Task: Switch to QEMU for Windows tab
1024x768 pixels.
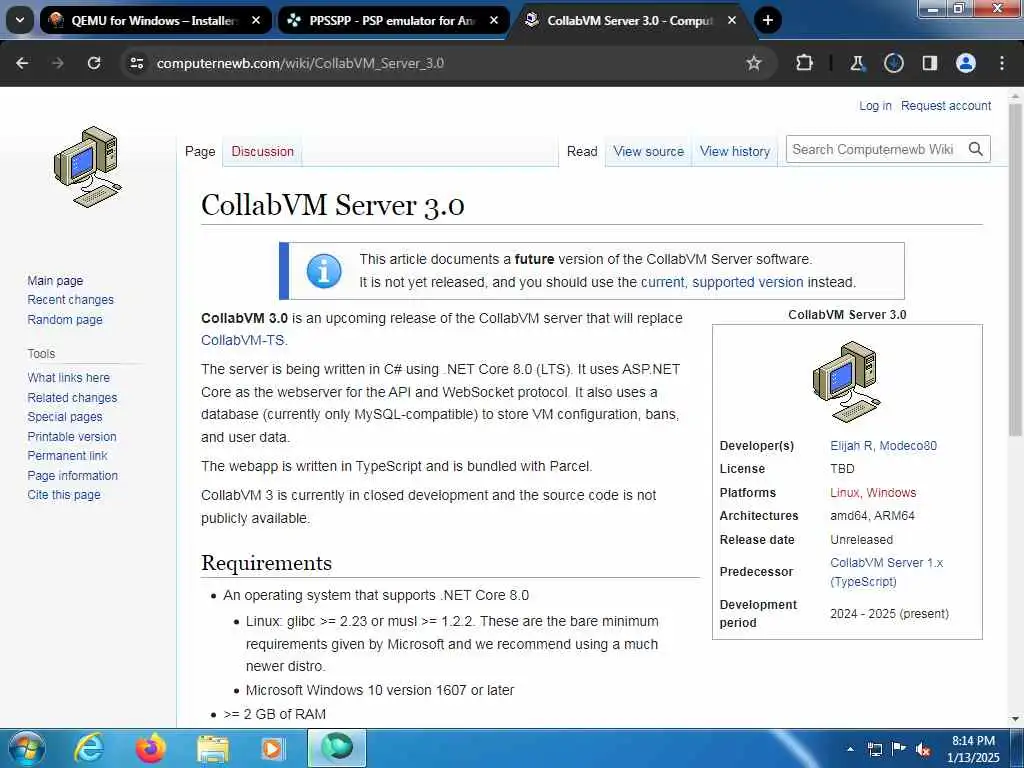Action: [x=155, y=20]
